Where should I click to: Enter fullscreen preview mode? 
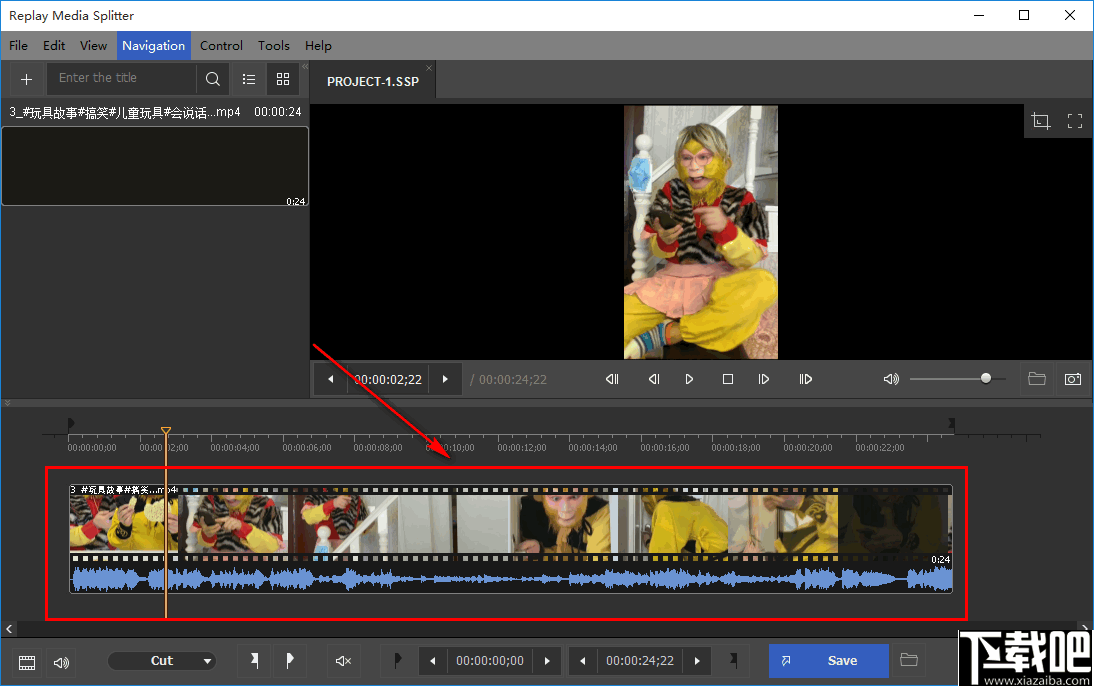tap(1075, 120)
